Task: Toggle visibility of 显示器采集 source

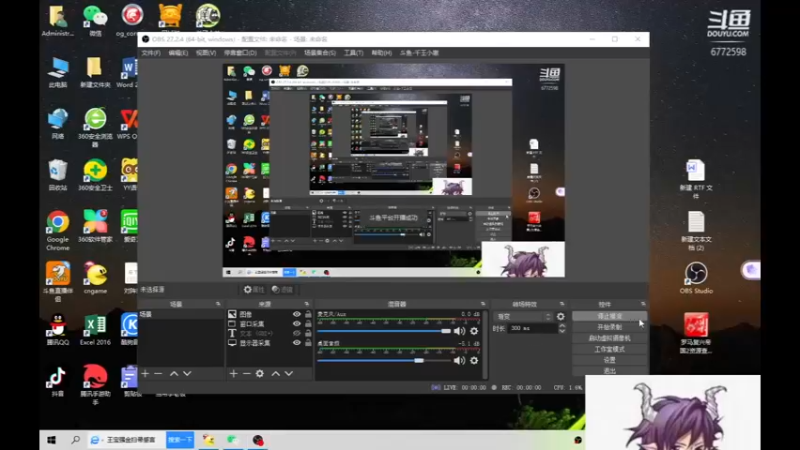Action: [x=296, y=343]
